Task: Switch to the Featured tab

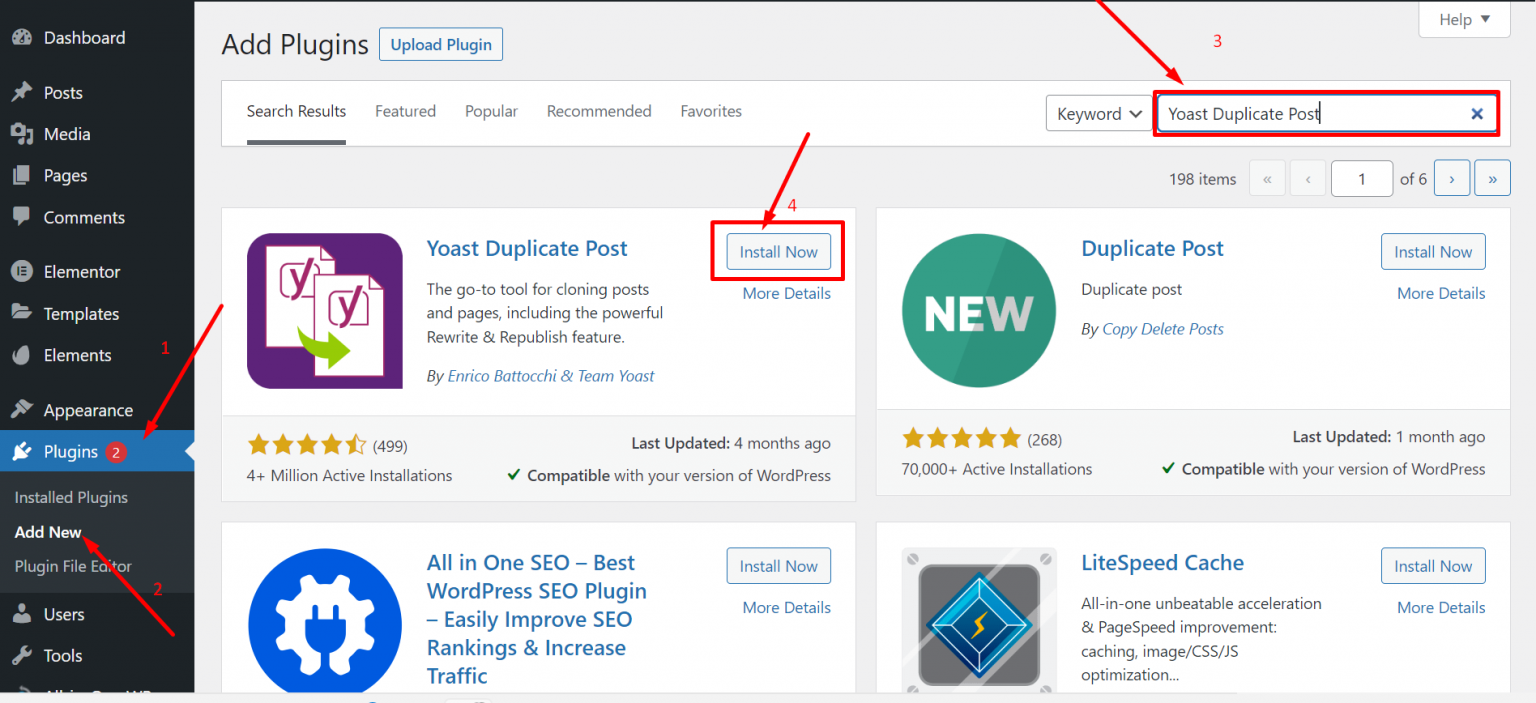Action: click(405, 111)
